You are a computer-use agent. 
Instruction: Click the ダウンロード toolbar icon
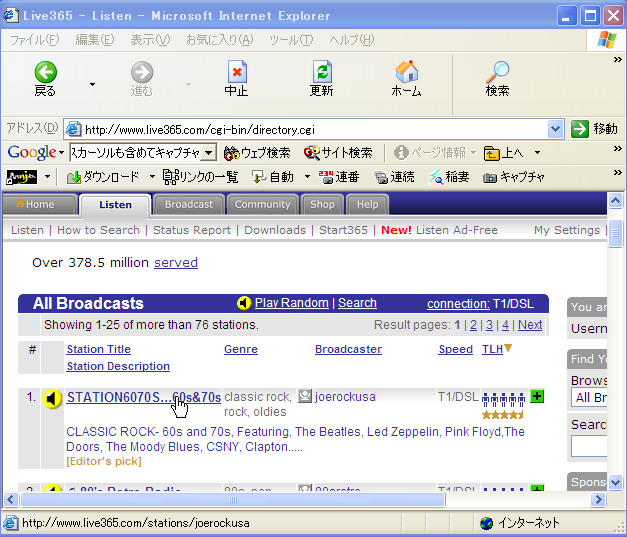(74, 177)
